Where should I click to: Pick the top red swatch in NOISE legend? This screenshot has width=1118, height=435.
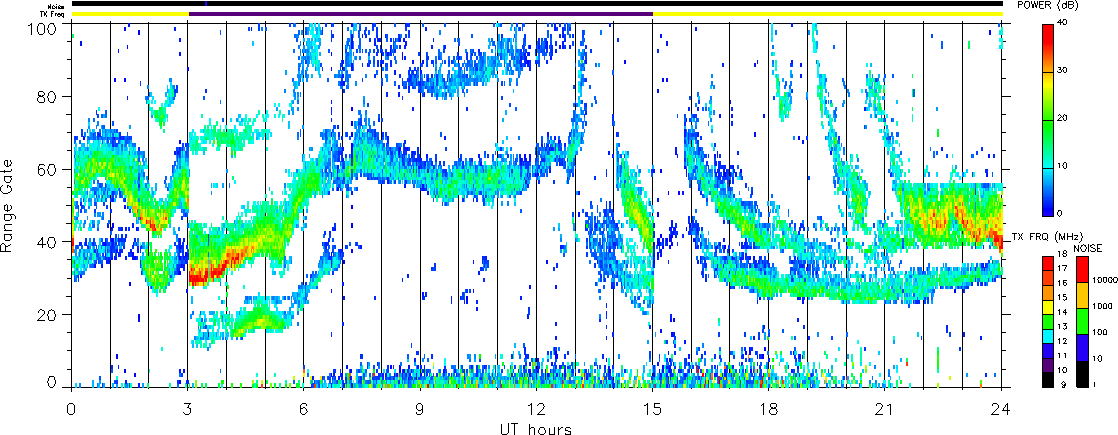coord(1082,270)
